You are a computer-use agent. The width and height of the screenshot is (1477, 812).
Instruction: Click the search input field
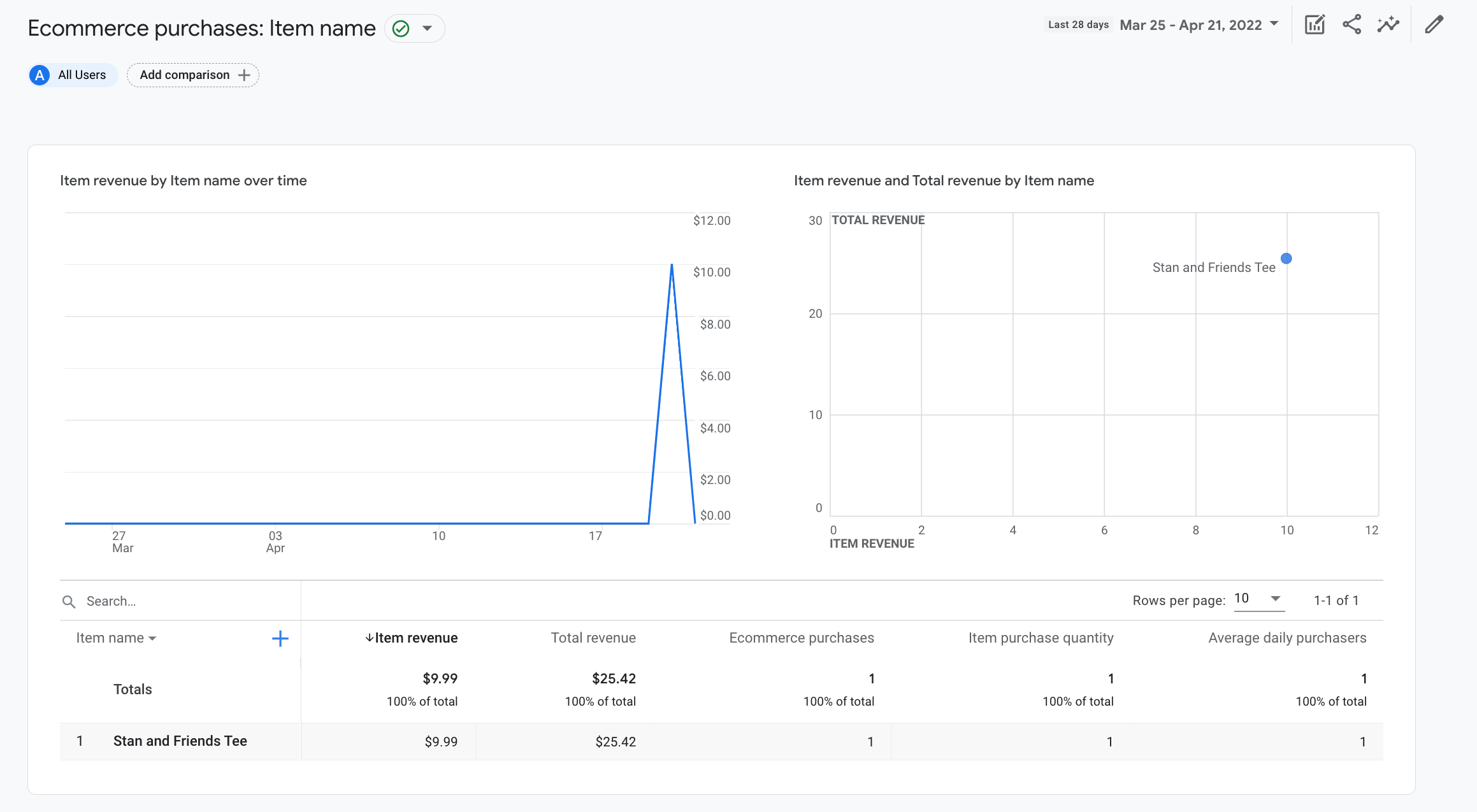[x=181, y=601]
